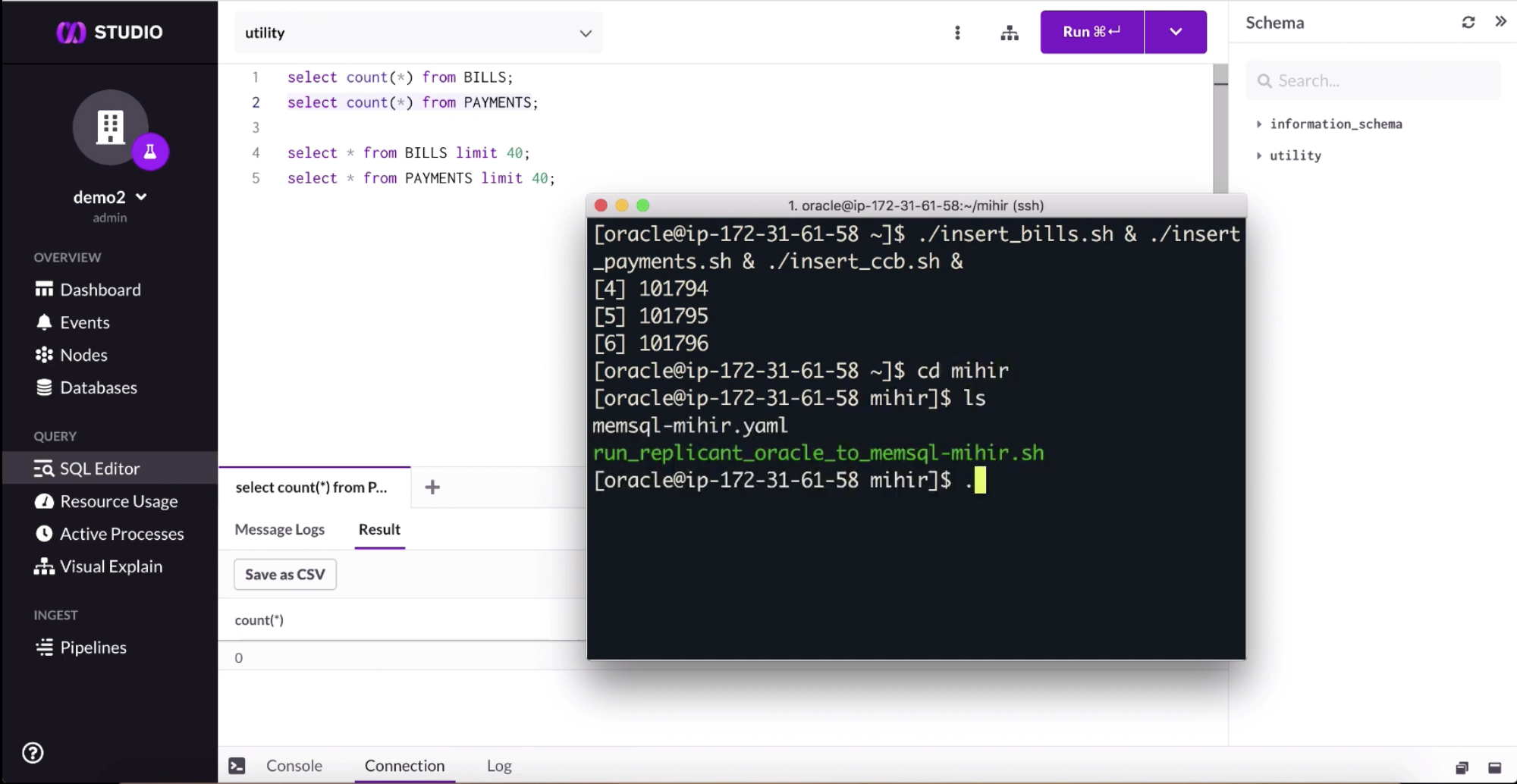Open the demo2 cluster dropdown chevron
This screenshot has width=1517, height=784.
click(x=141, y=197)
